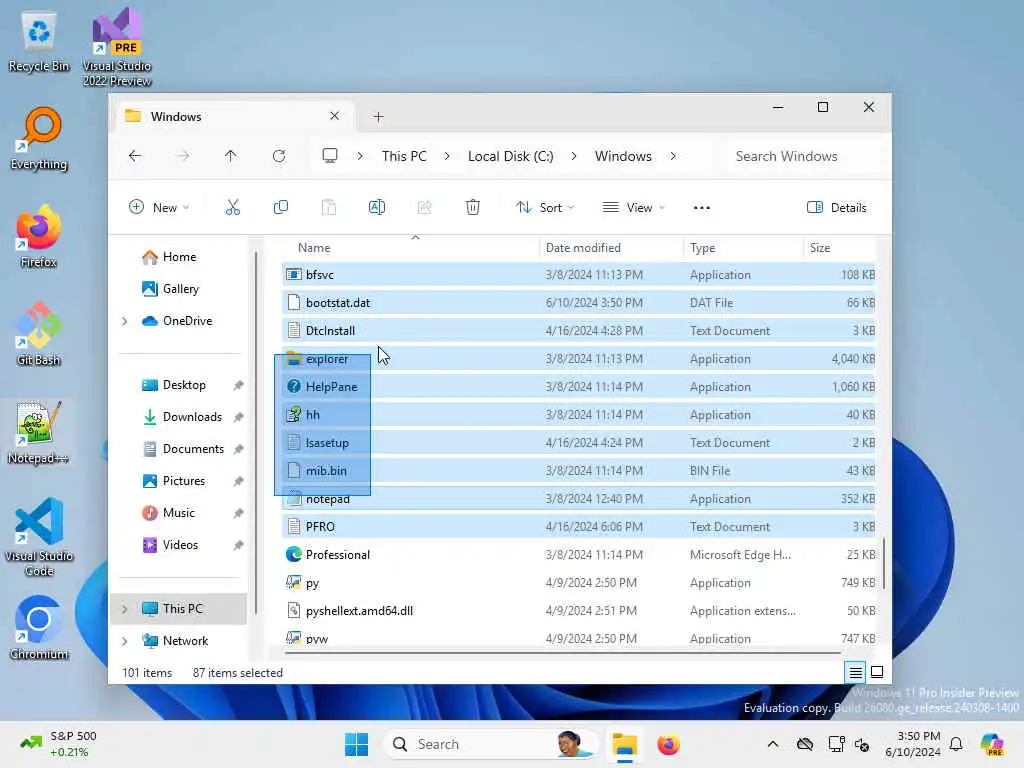The height and width of the screenshot is (768, 1024).
Task: Open Chromium desktop shortcut
Action: [x=39, y=628]
